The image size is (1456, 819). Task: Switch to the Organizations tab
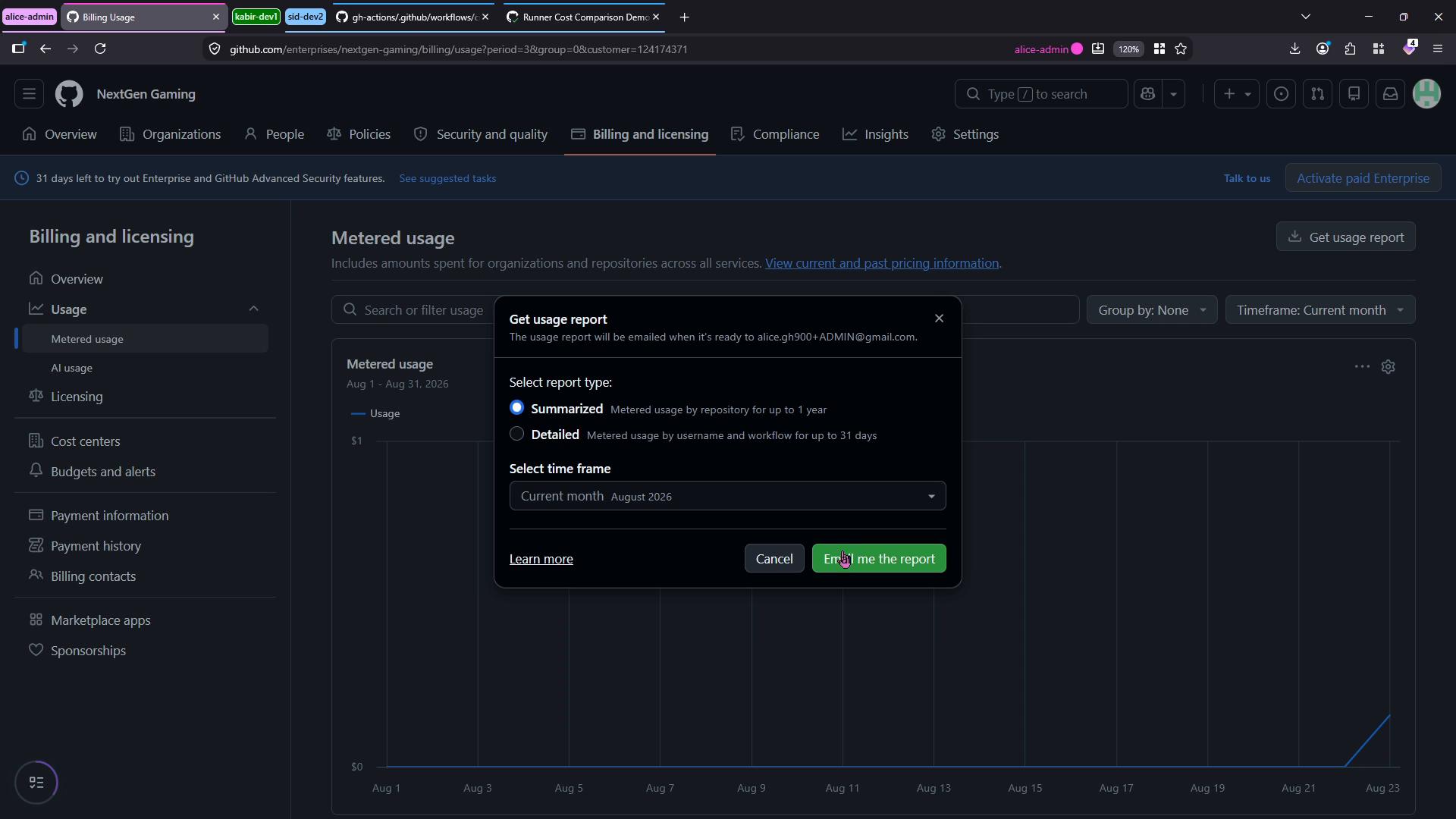[170, 134]
